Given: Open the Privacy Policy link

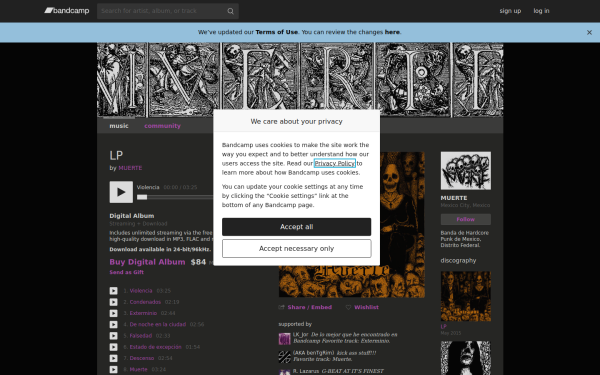Looking at the screenshot, I should pyautogui.click(x=334, y=163).
